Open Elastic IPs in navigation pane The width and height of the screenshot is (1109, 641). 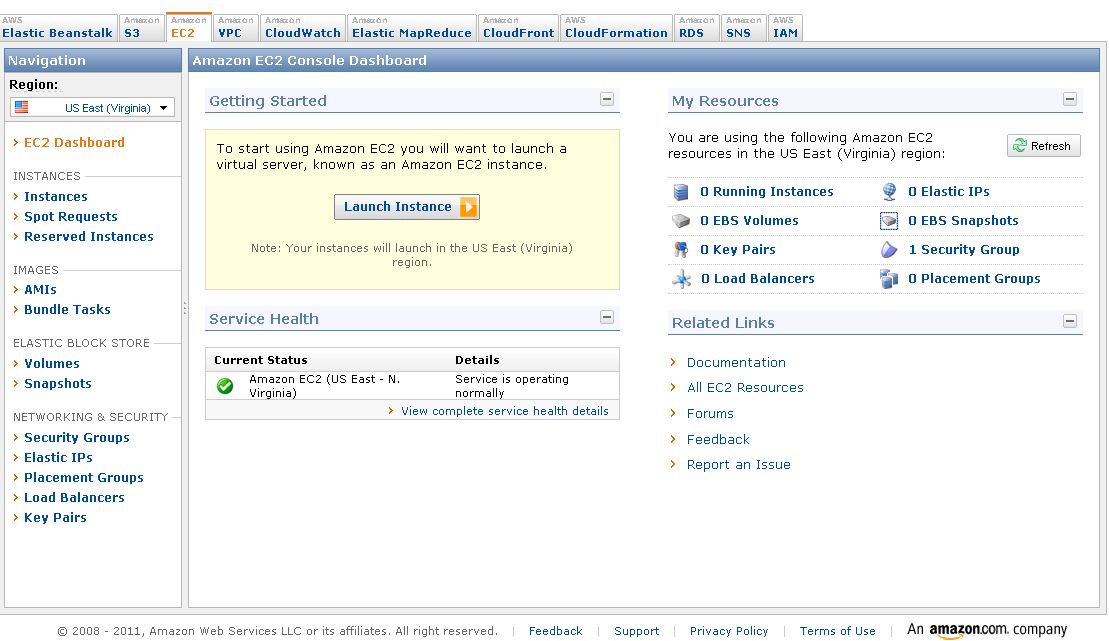58,458
